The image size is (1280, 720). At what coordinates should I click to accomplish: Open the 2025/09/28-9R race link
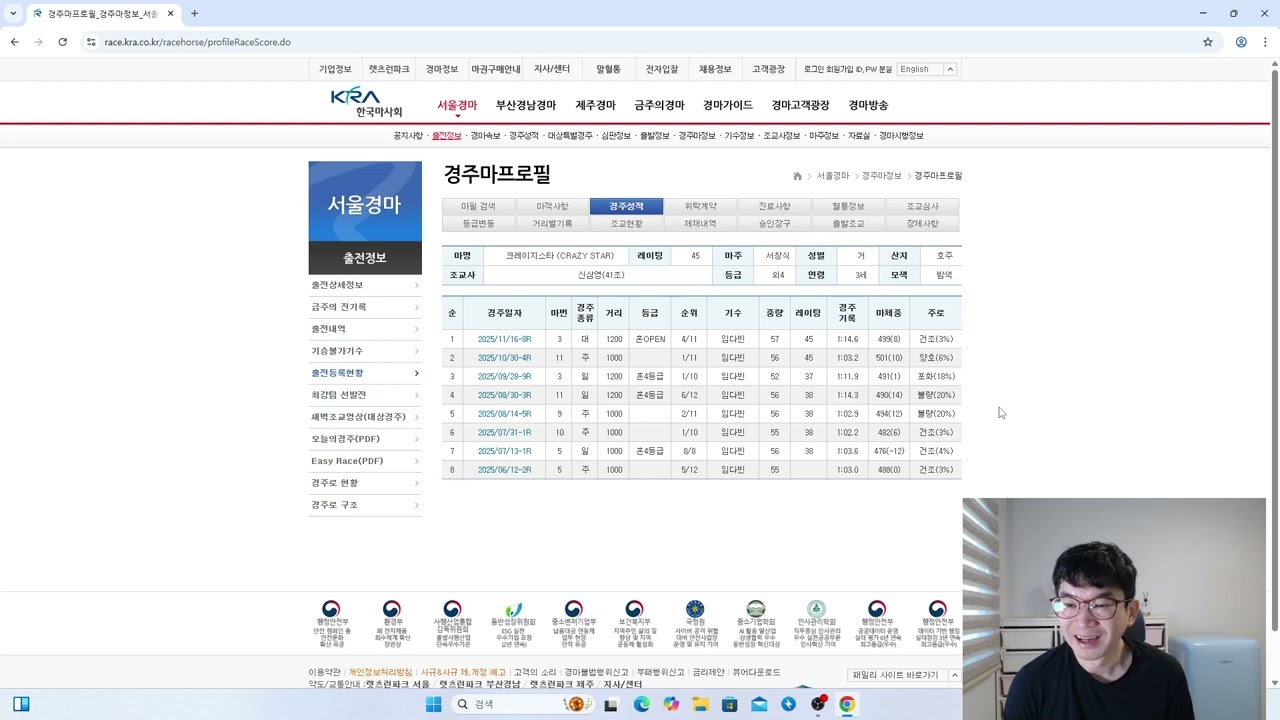click(504, 377)
